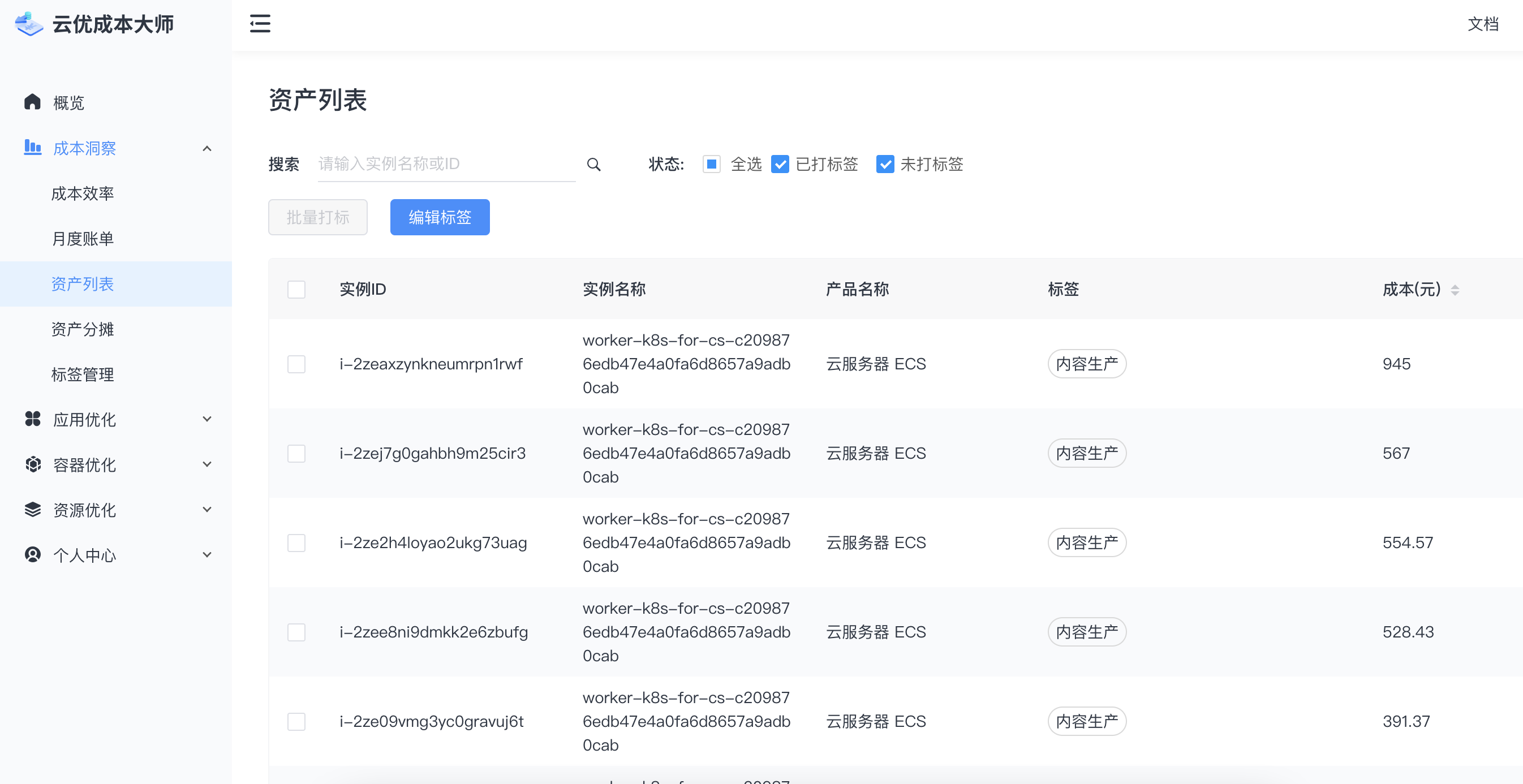
Task: Click the cost value 945
Action: (1396, 364)
